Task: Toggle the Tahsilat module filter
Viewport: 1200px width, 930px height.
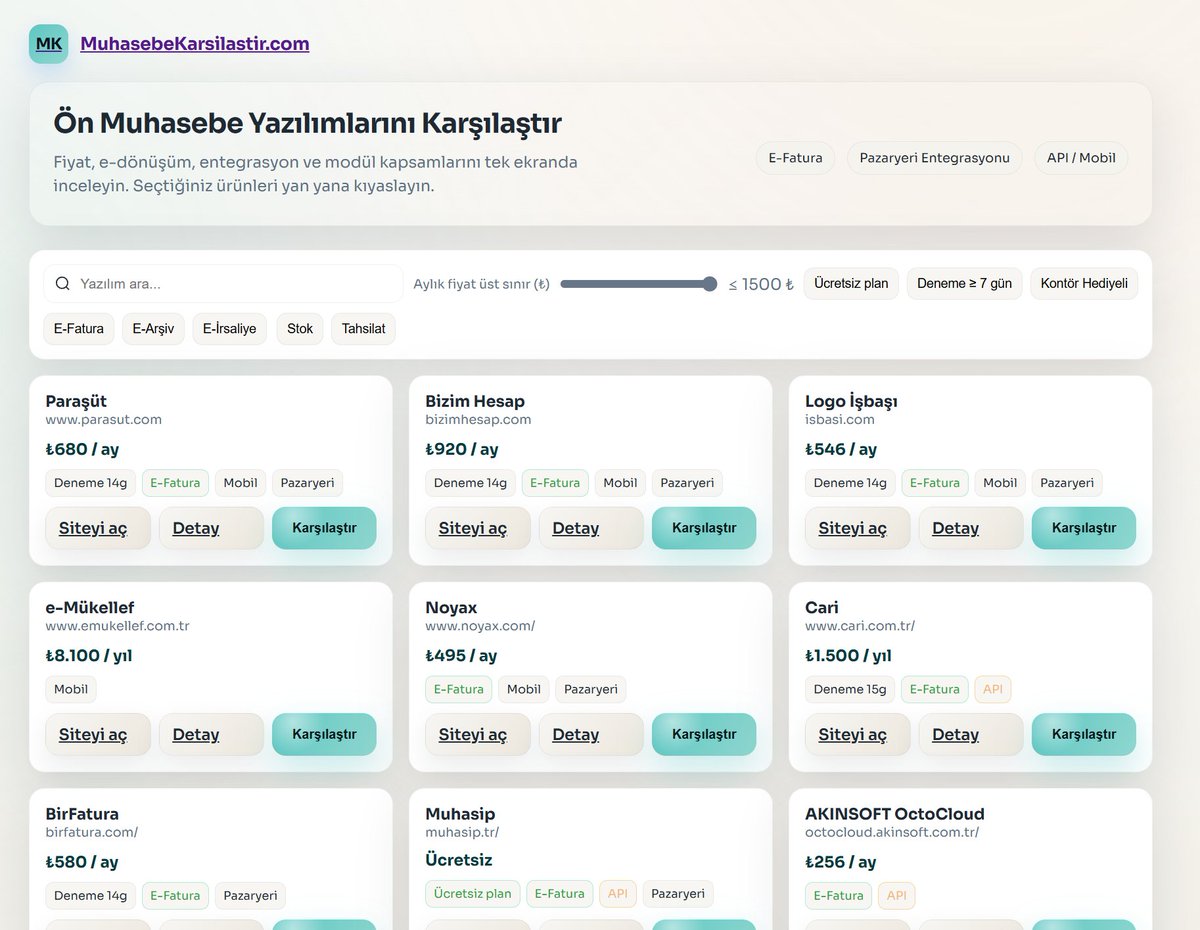Action: tap(363, 329)
